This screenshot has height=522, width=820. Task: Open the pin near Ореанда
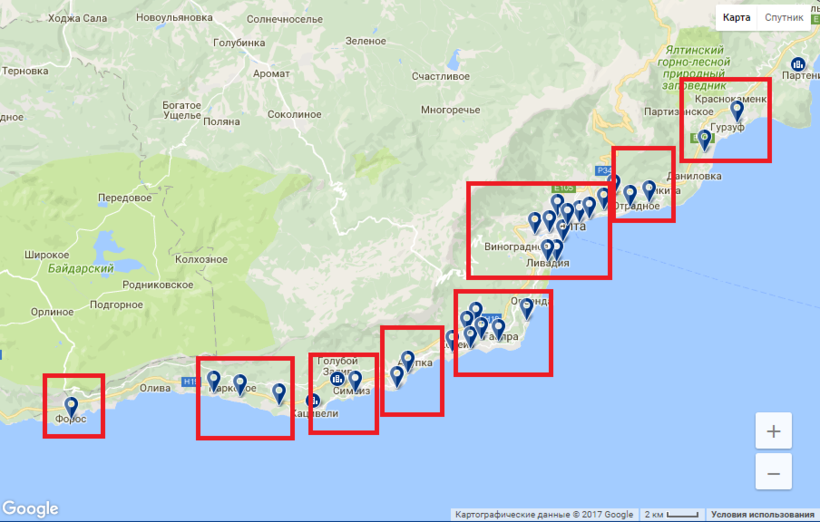click(527, 308)
